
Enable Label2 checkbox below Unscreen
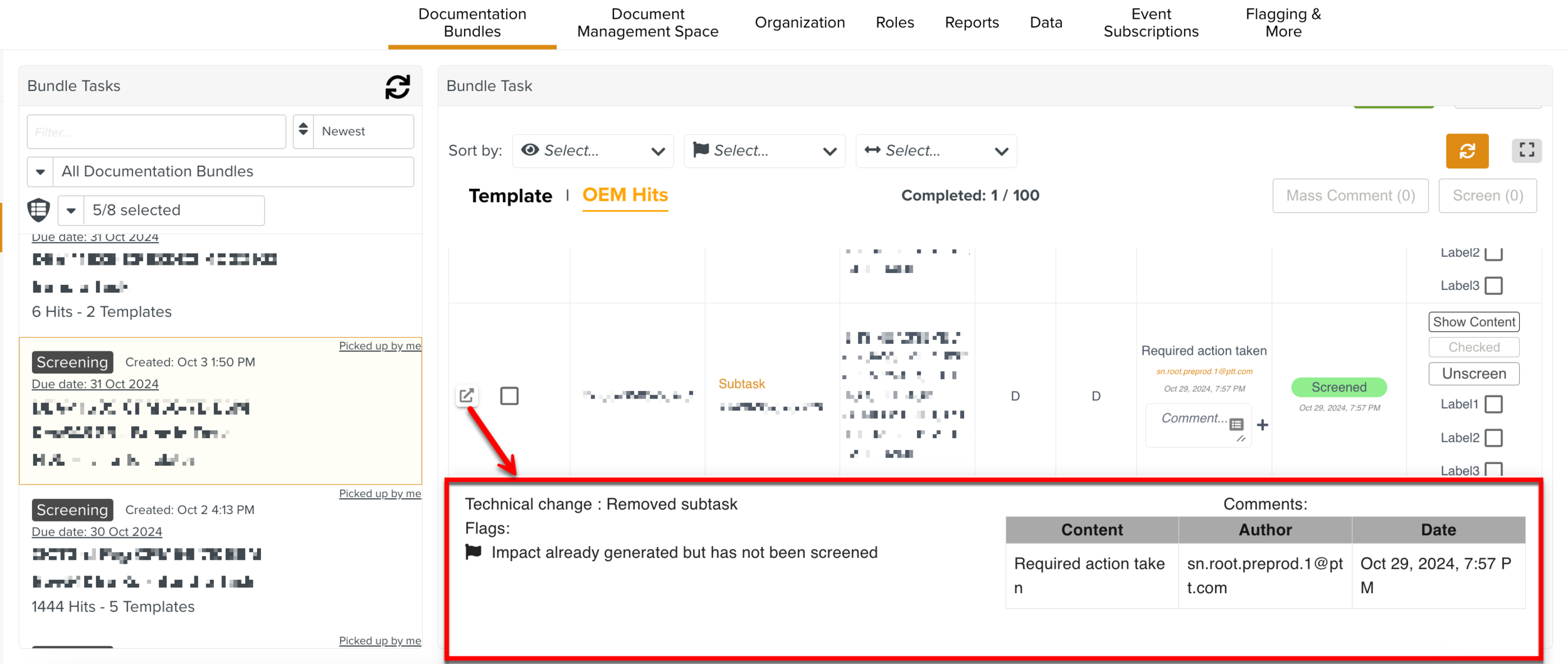tap(1494, 437)
